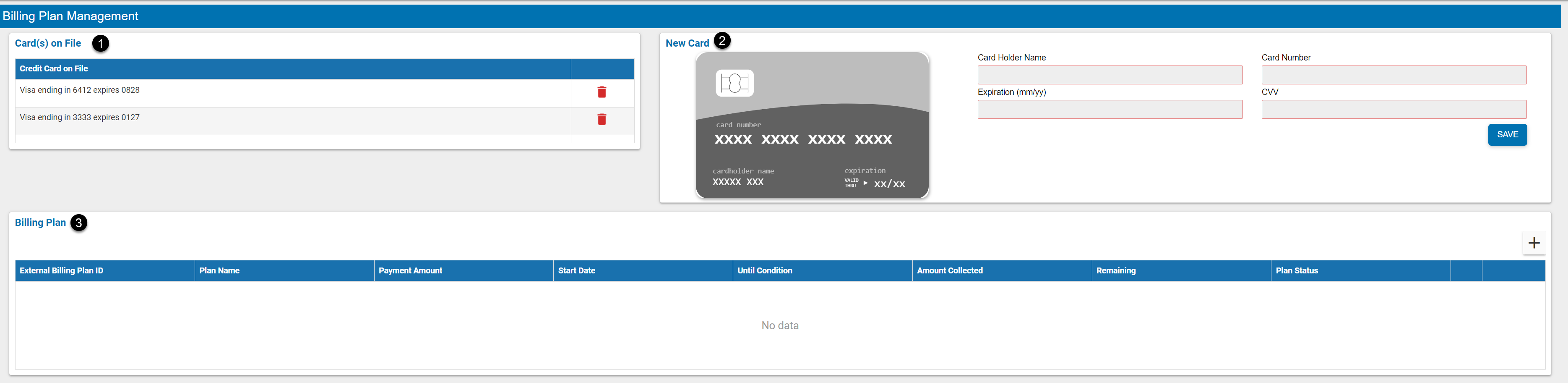Select the card number placeholder on the preview
Image resolution: width=1568 pixels, height=383 pixels.
pos(803,139)
